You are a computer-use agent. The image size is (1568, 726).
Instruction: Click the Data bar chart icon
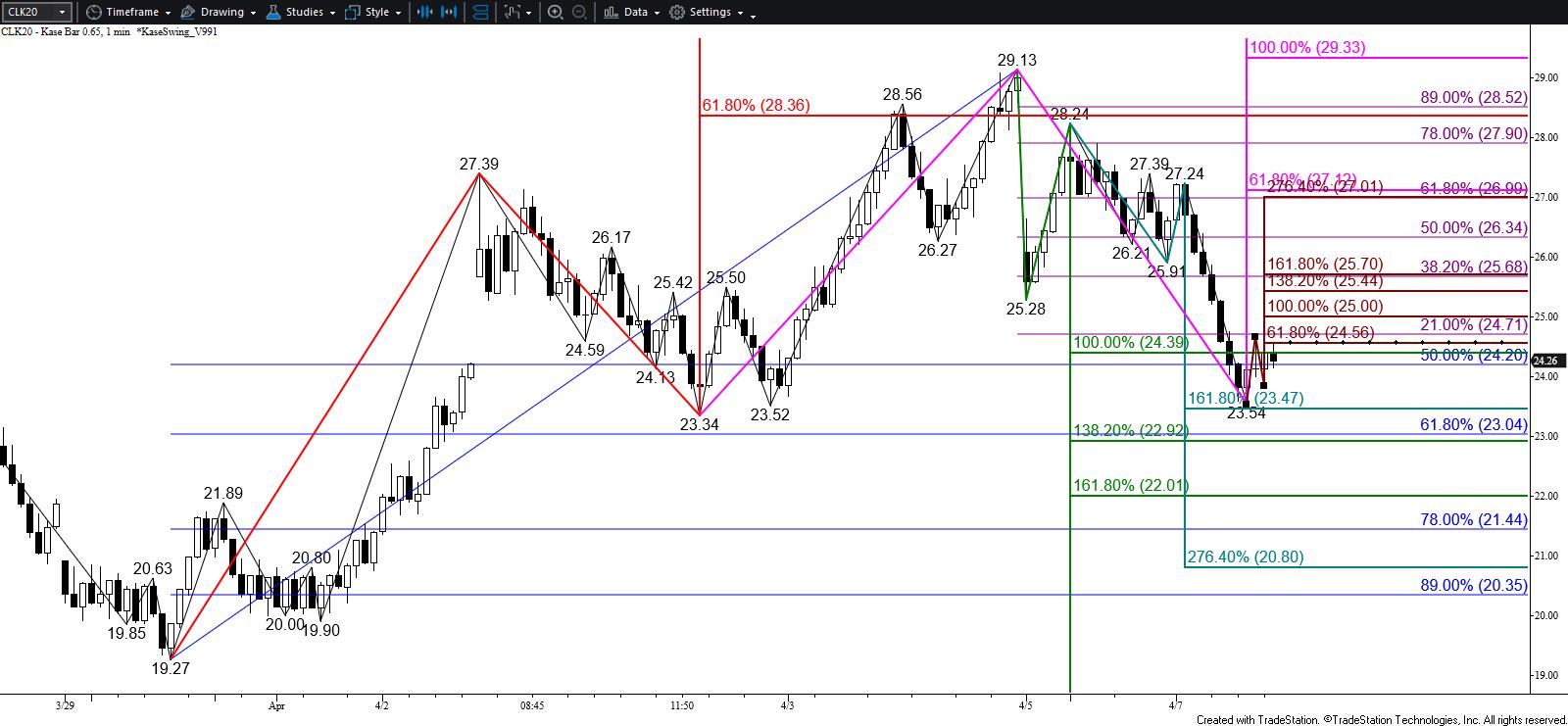point(611,12)
